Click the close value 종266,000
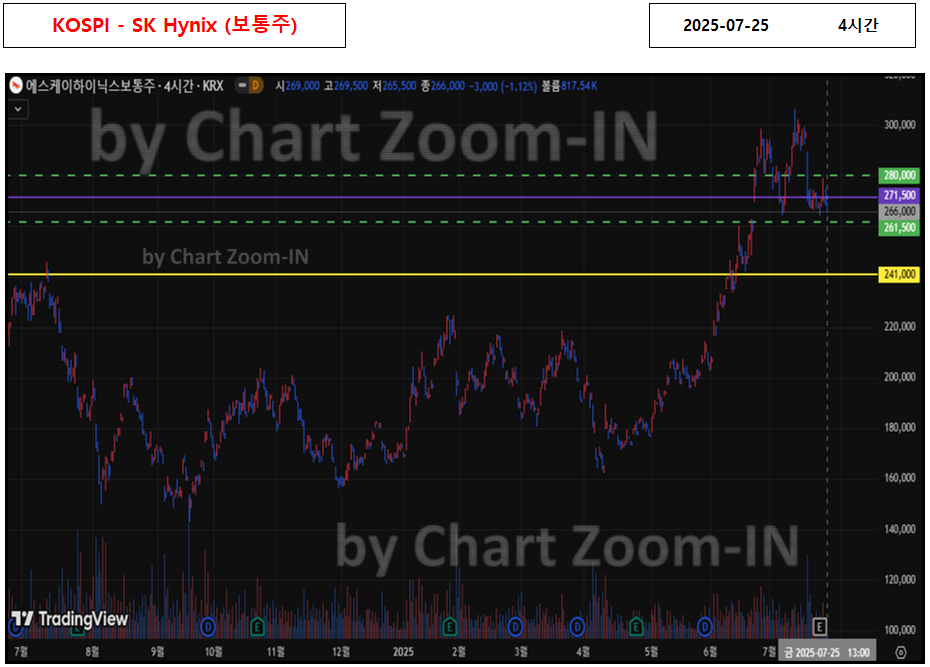This screenshot has width=930, height=667. (443, 86)
